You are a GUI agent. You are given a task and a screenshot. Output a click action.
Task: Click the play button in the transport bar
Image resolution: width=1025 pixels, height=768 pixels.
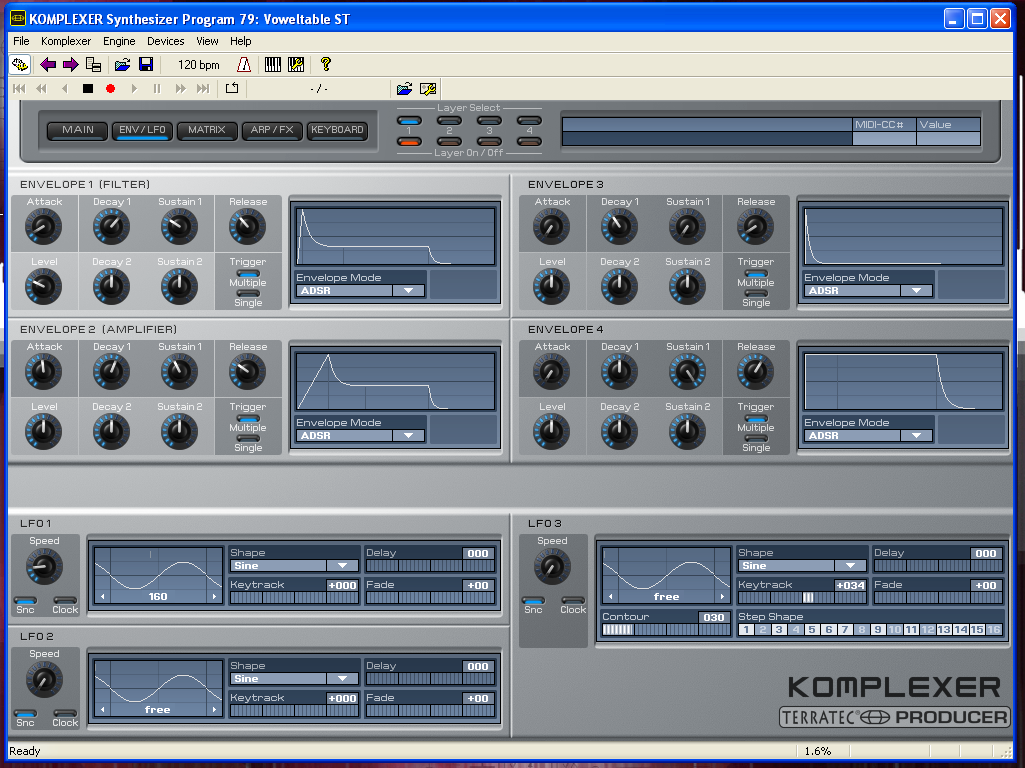coord(134,88)
